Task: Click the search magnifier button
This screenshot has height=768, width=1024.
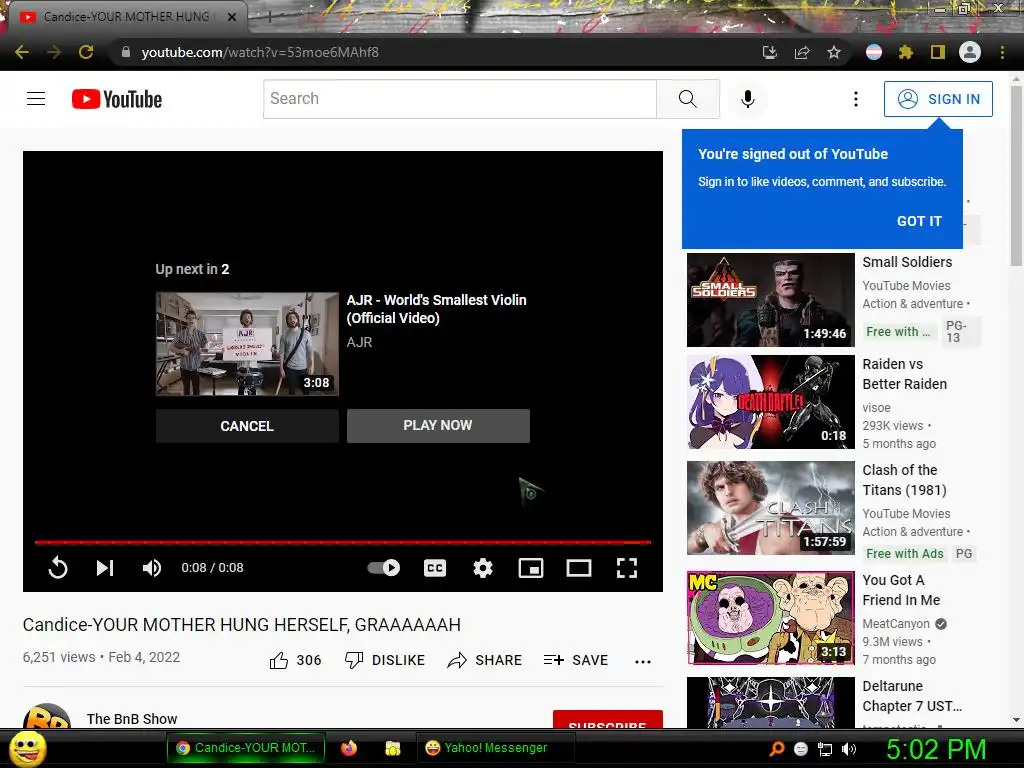Action: click(688, 99)
